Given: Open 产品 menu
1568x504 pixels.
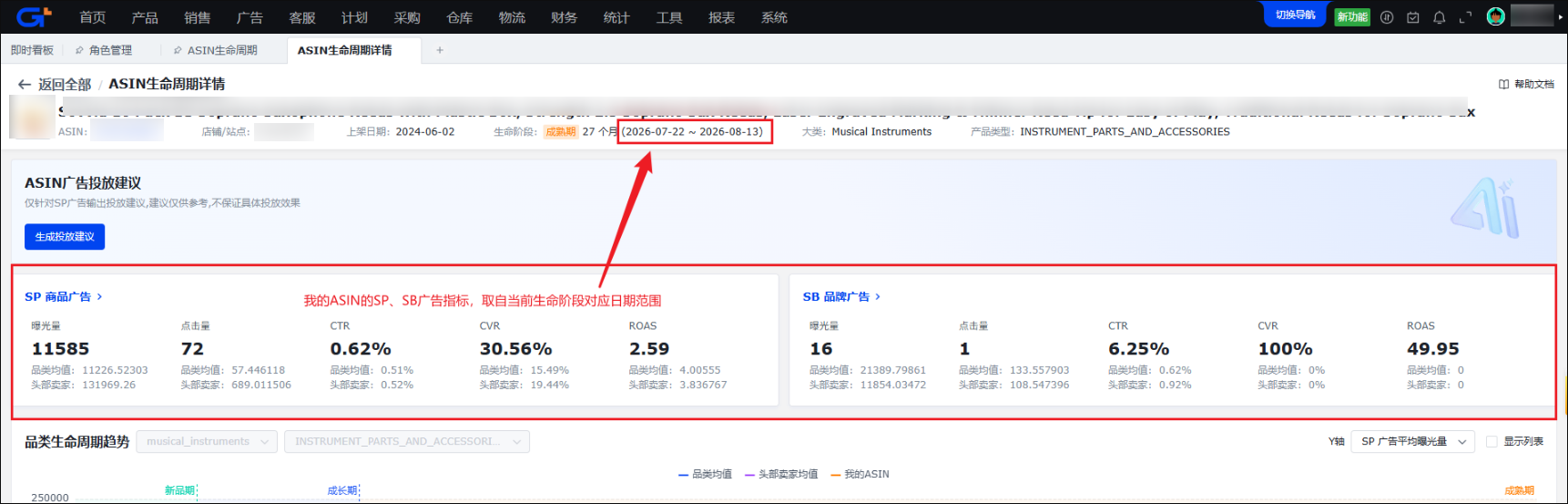Looking at the screenshot, I should [145, 17].
